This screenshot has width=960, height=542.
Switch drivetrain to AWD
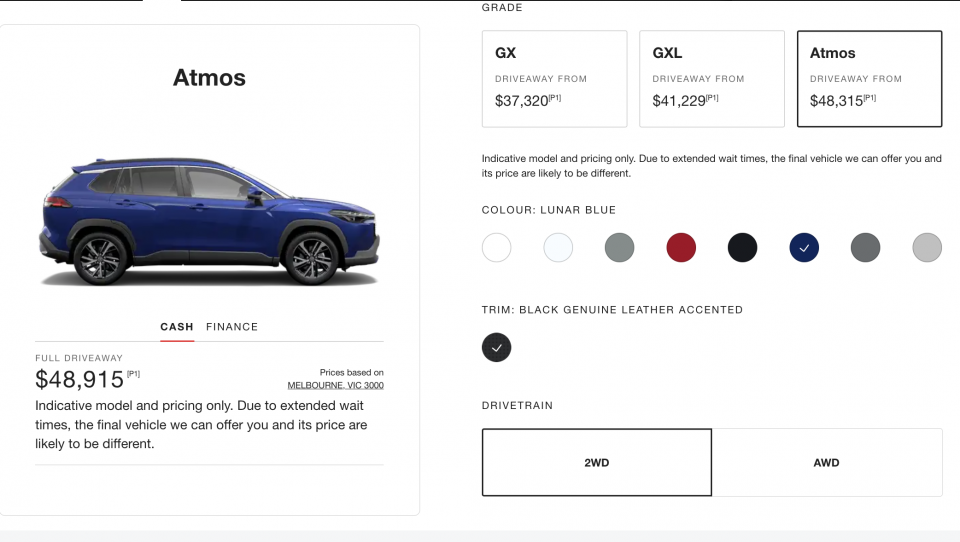(827, 462)
